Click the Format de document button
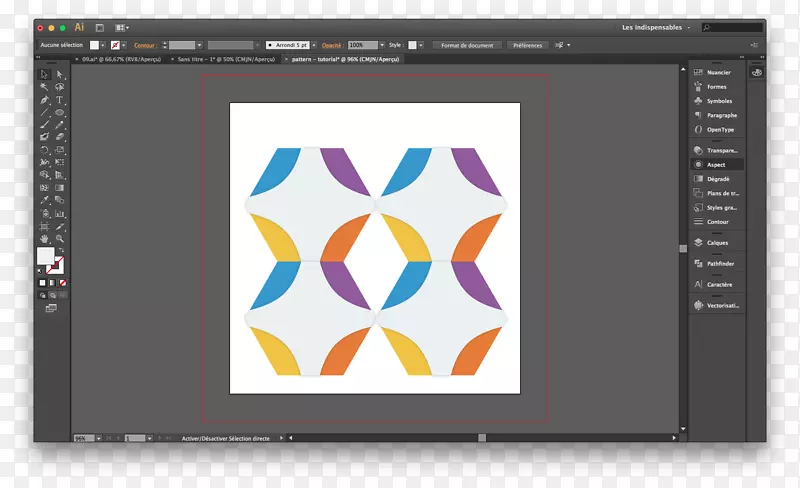 [468, 45]
